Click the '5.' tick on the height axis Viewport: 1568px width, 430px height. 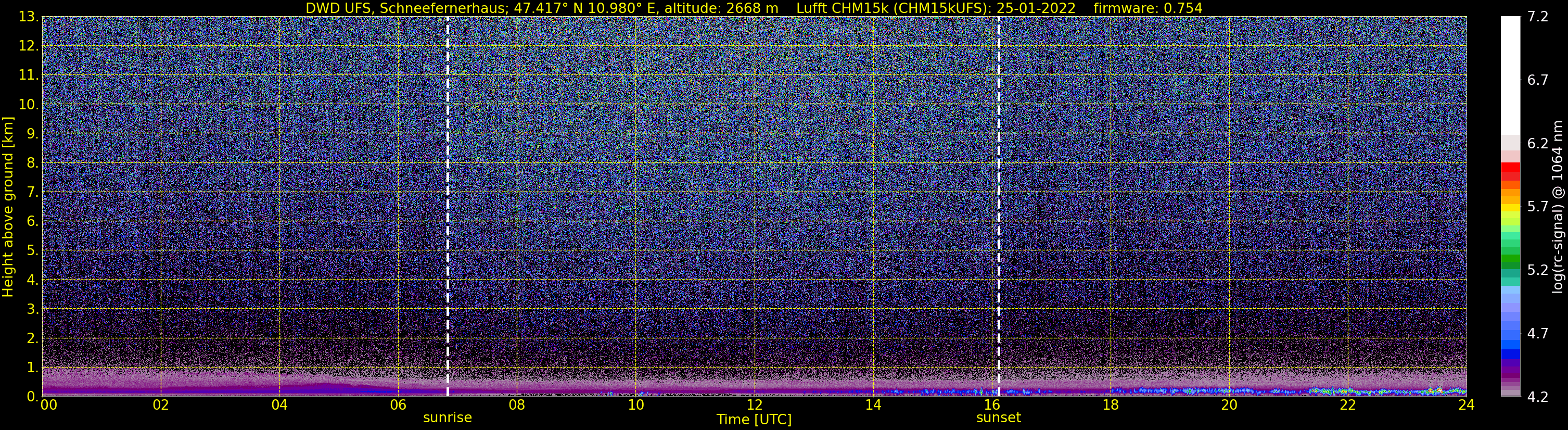[32, 251]
